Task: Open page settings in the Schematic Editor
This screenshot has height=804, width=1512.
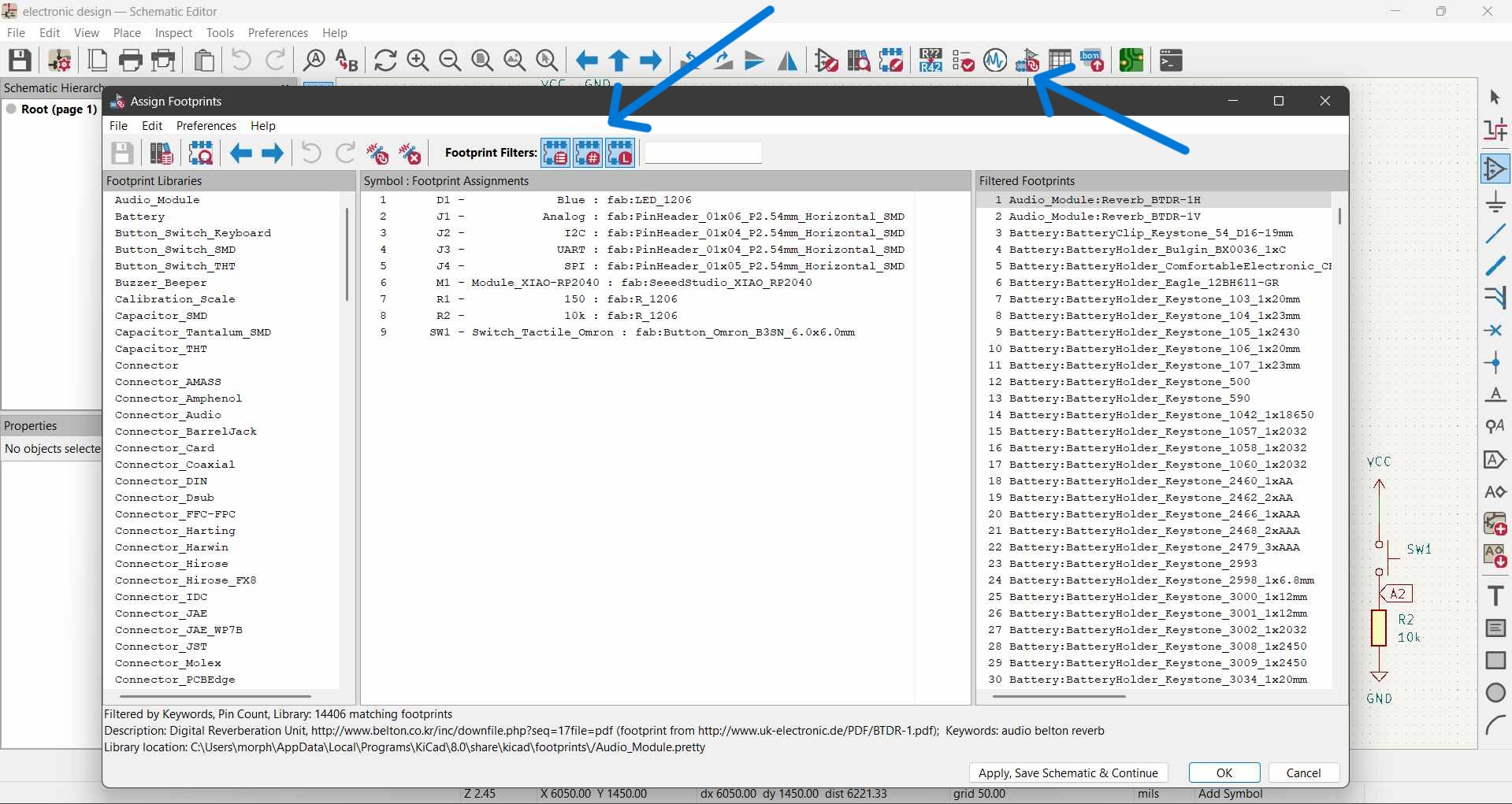Action: [98, 60]
